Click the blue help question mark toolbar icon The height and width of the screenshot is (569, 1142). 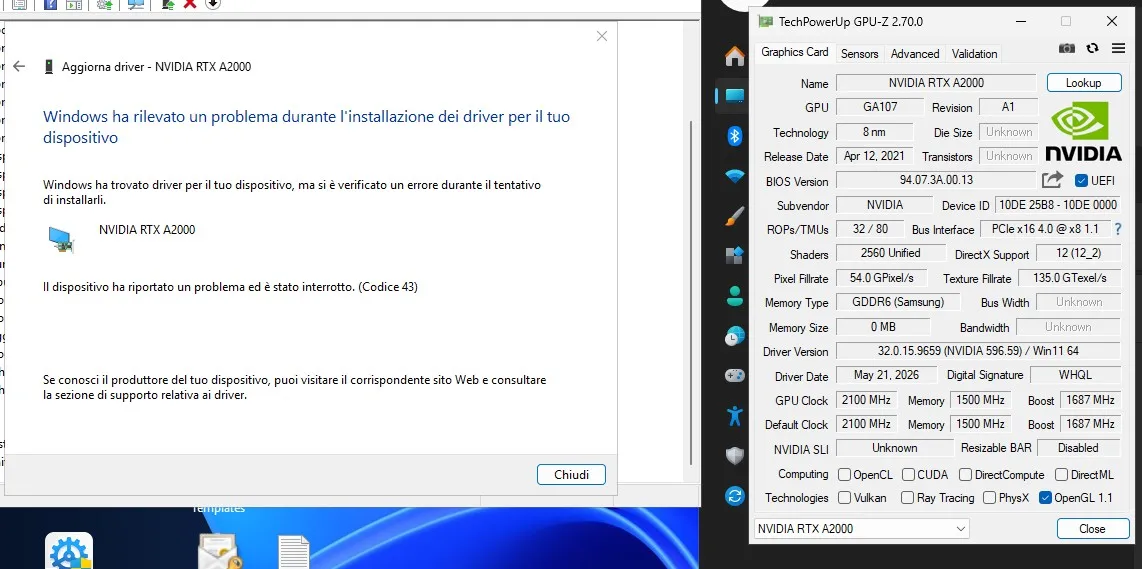[x=51, y=4]
